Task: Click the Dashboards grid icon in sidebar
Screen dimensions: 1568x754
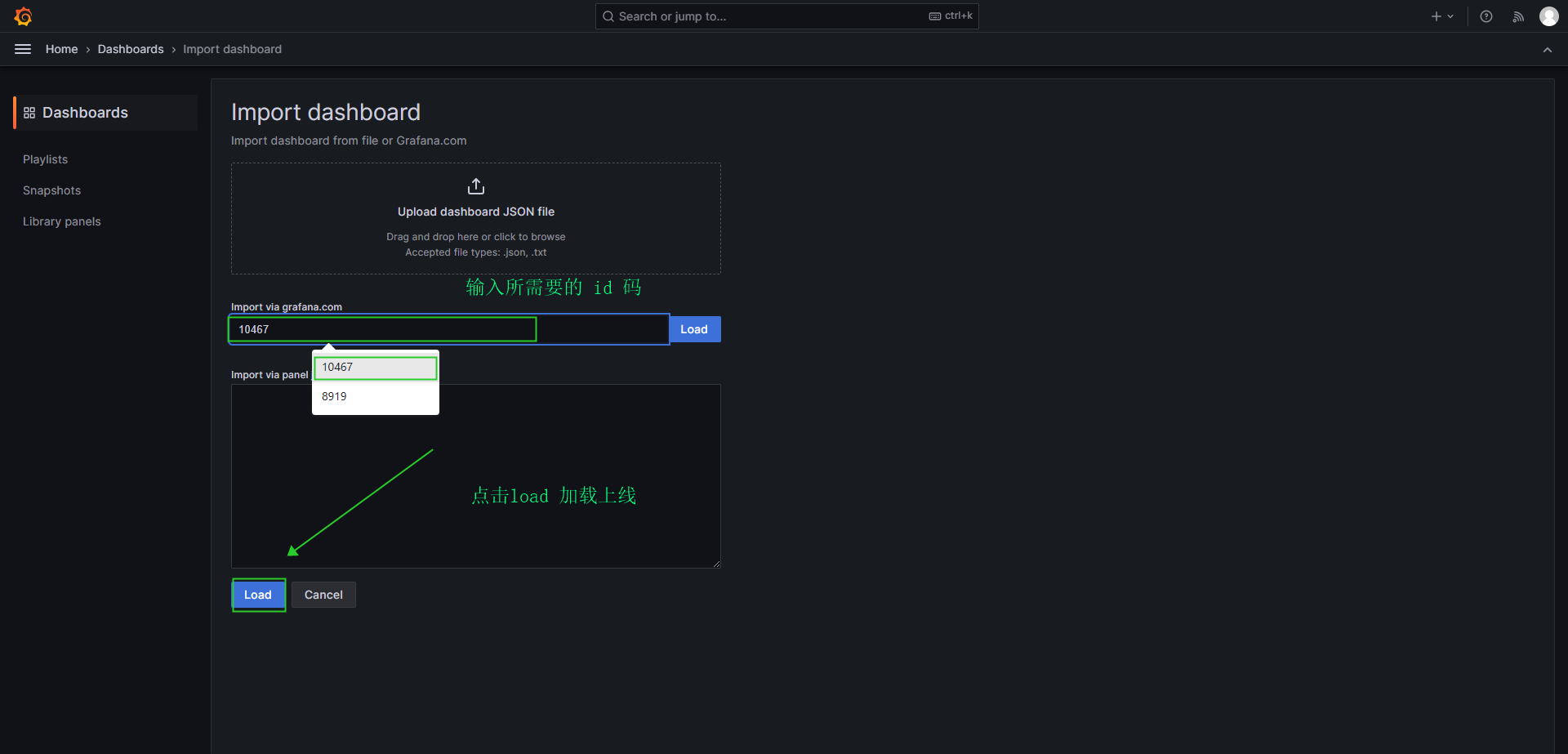Action: [x=29, y=113]
